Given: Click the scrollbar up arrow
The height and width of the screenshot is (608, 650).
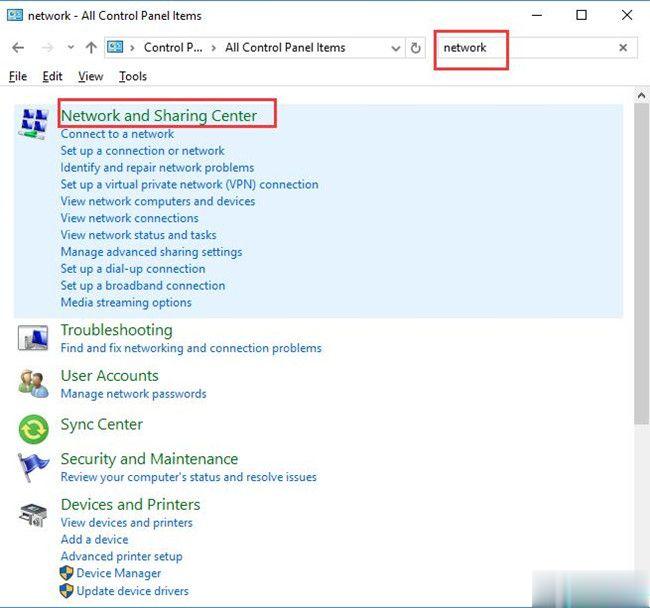Looking at the screenshot, I should (641, 96).
